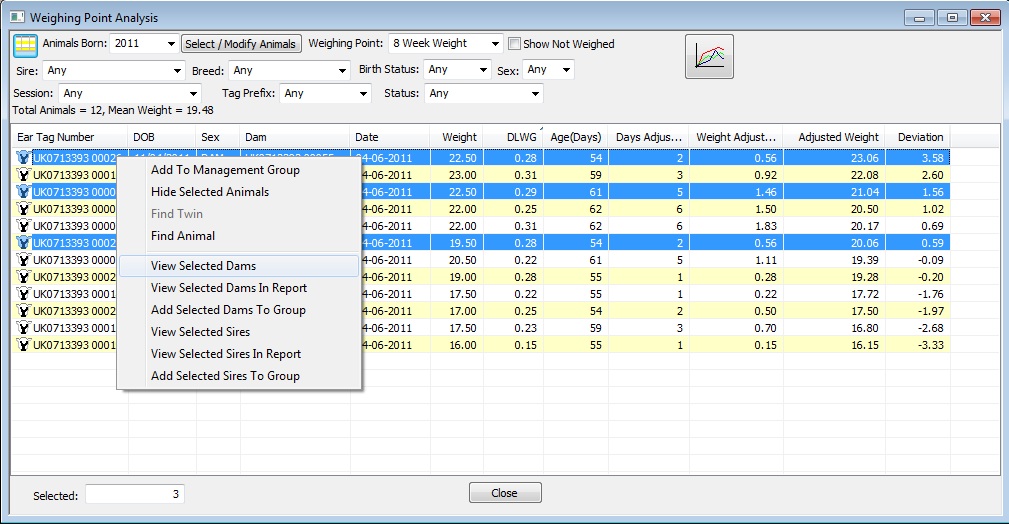Minimize the Weighing Point Analysis window
Image resolution: width=1009 pixels, height=524 pixels.
pyautogui.click(x=919, y=18)
